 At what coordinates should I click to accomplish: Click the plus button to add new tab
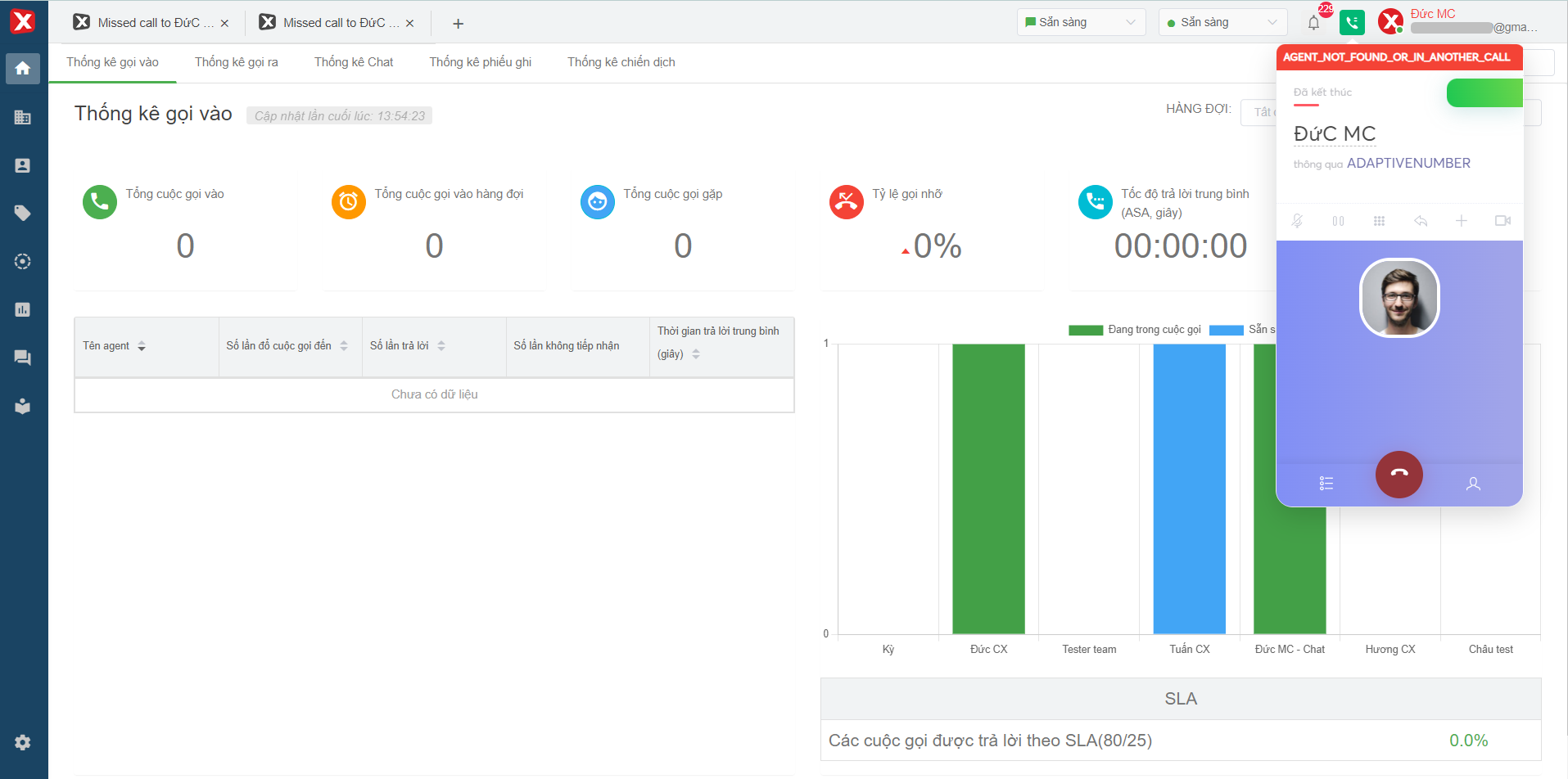[x=458, y=24]
